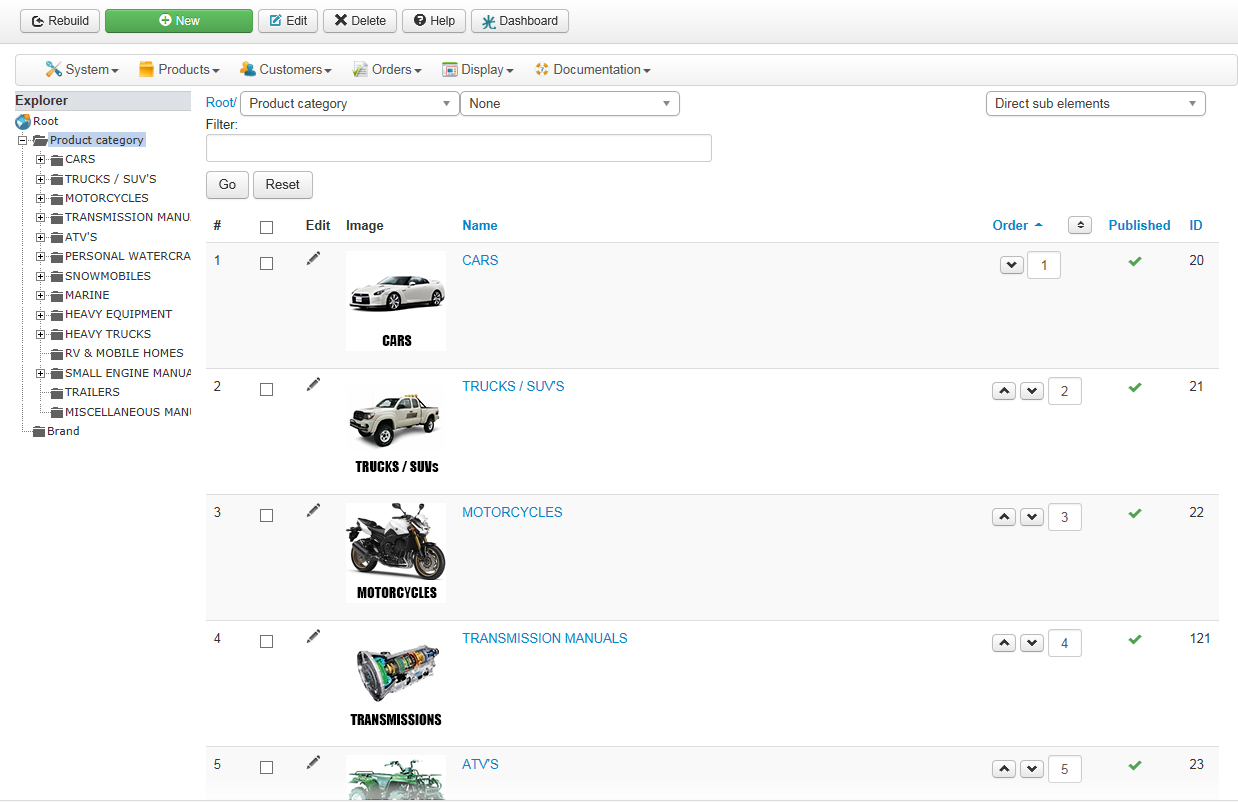1238x802 pixels.
Task: Open the Direct sub elements dropdown
Action: tap(1096, 104)
